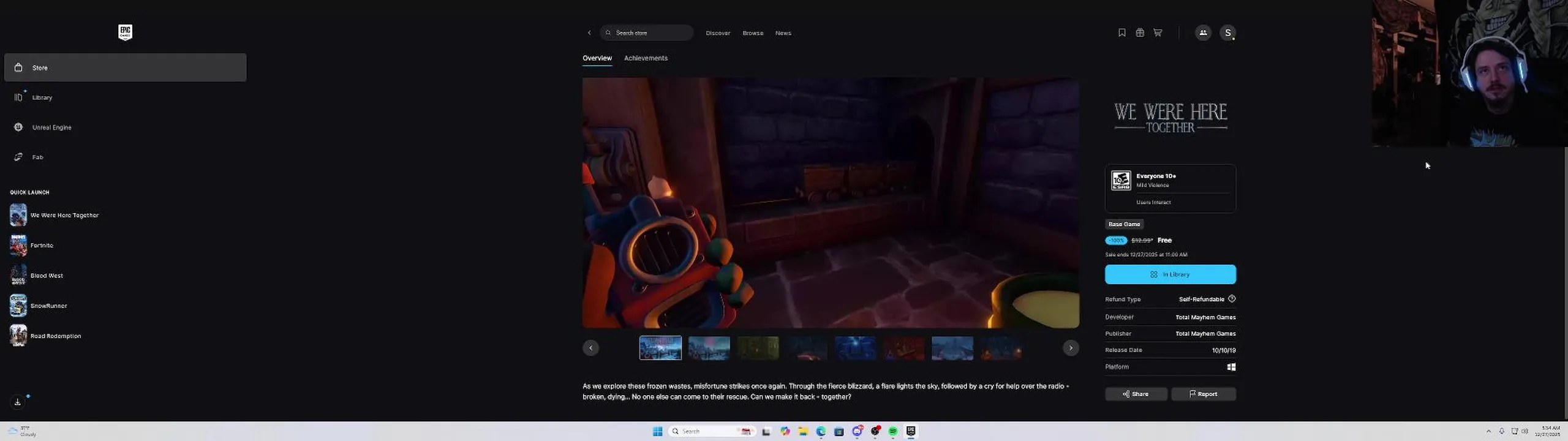Click the Epic Games logo in sidebar
Viewport: 1568px width, 441px height.
(125, 32)
